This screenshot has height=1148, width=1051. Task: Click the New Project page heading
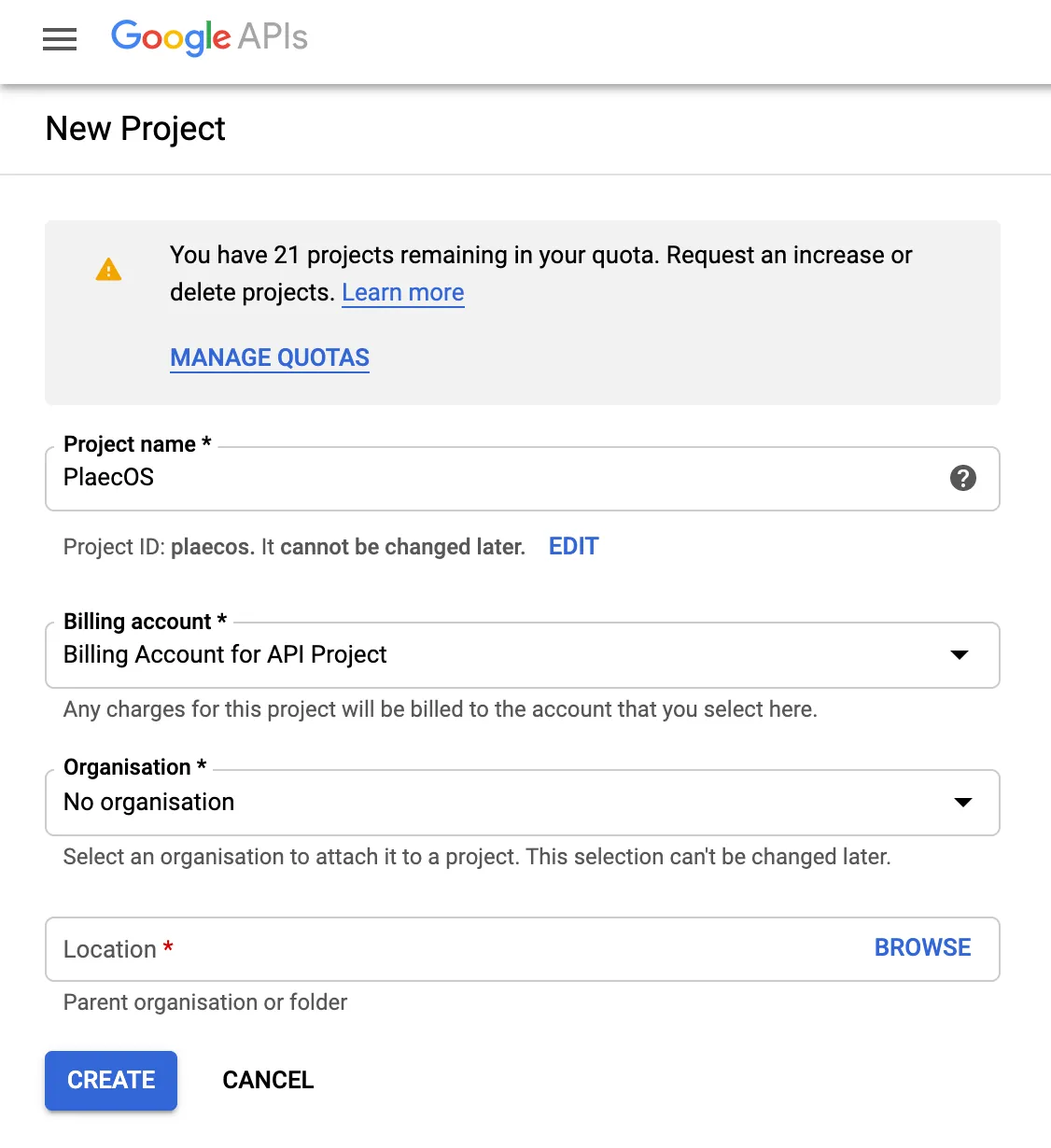point(134,129)
